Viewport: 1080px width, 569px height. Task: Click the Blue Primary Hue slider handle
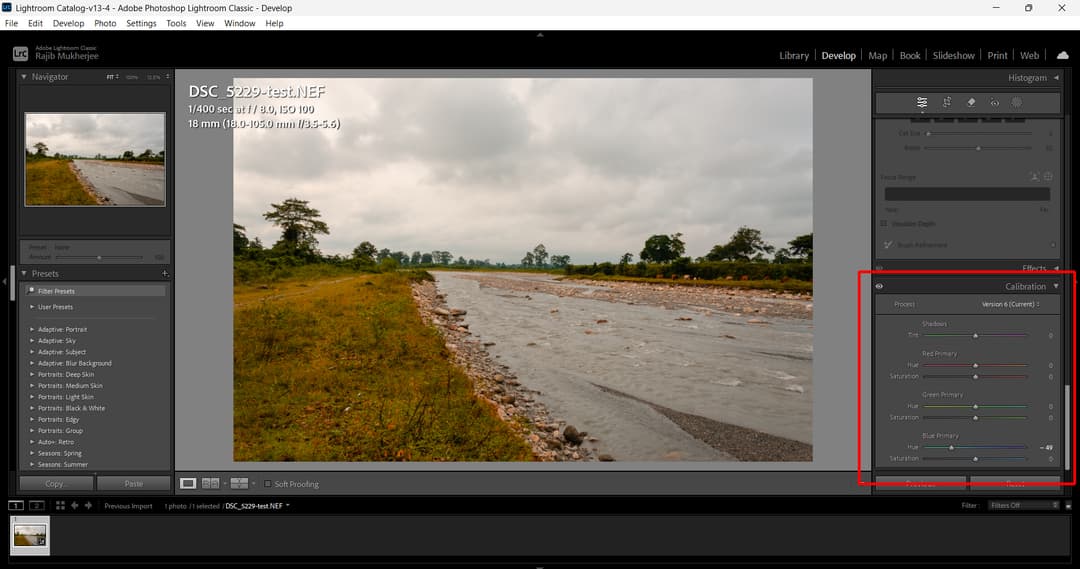point(951,448)
